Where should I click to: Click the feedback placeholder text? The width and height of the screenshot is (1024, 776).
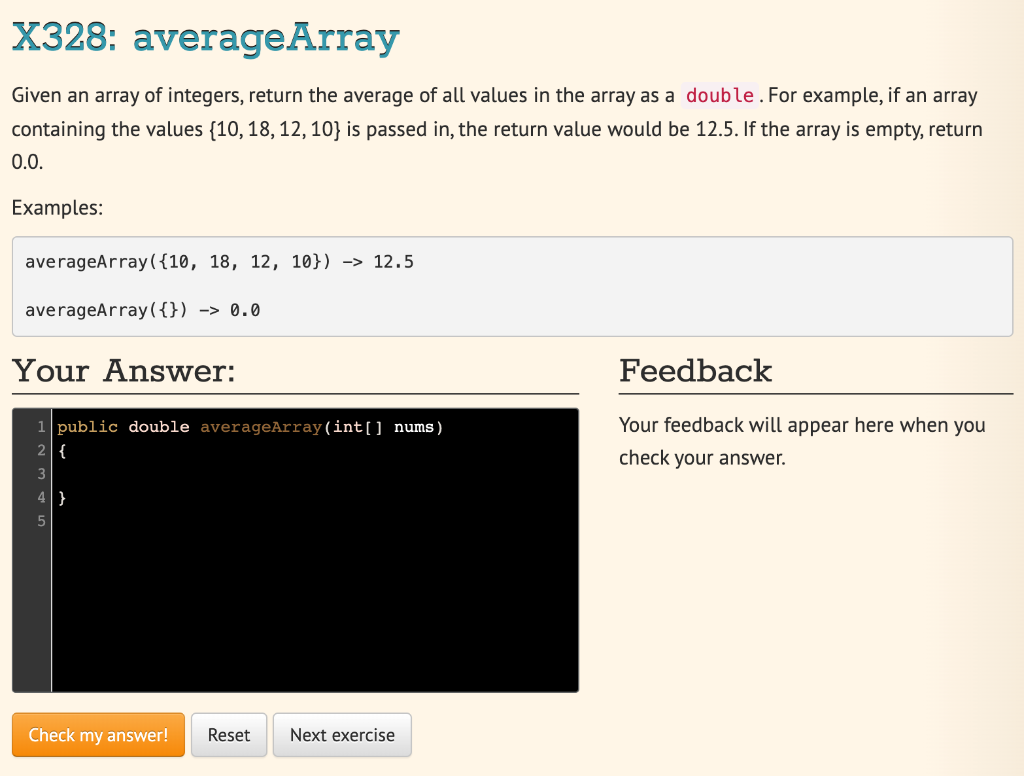tap(801, 440)
